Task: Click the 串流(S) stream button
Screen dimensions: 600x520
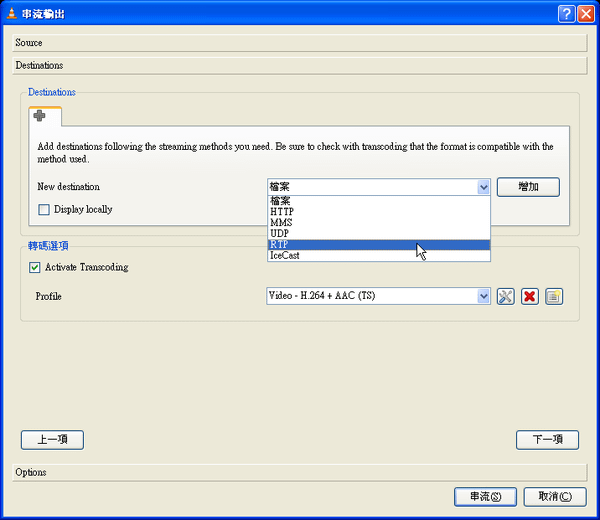Action: click(485, 497)
